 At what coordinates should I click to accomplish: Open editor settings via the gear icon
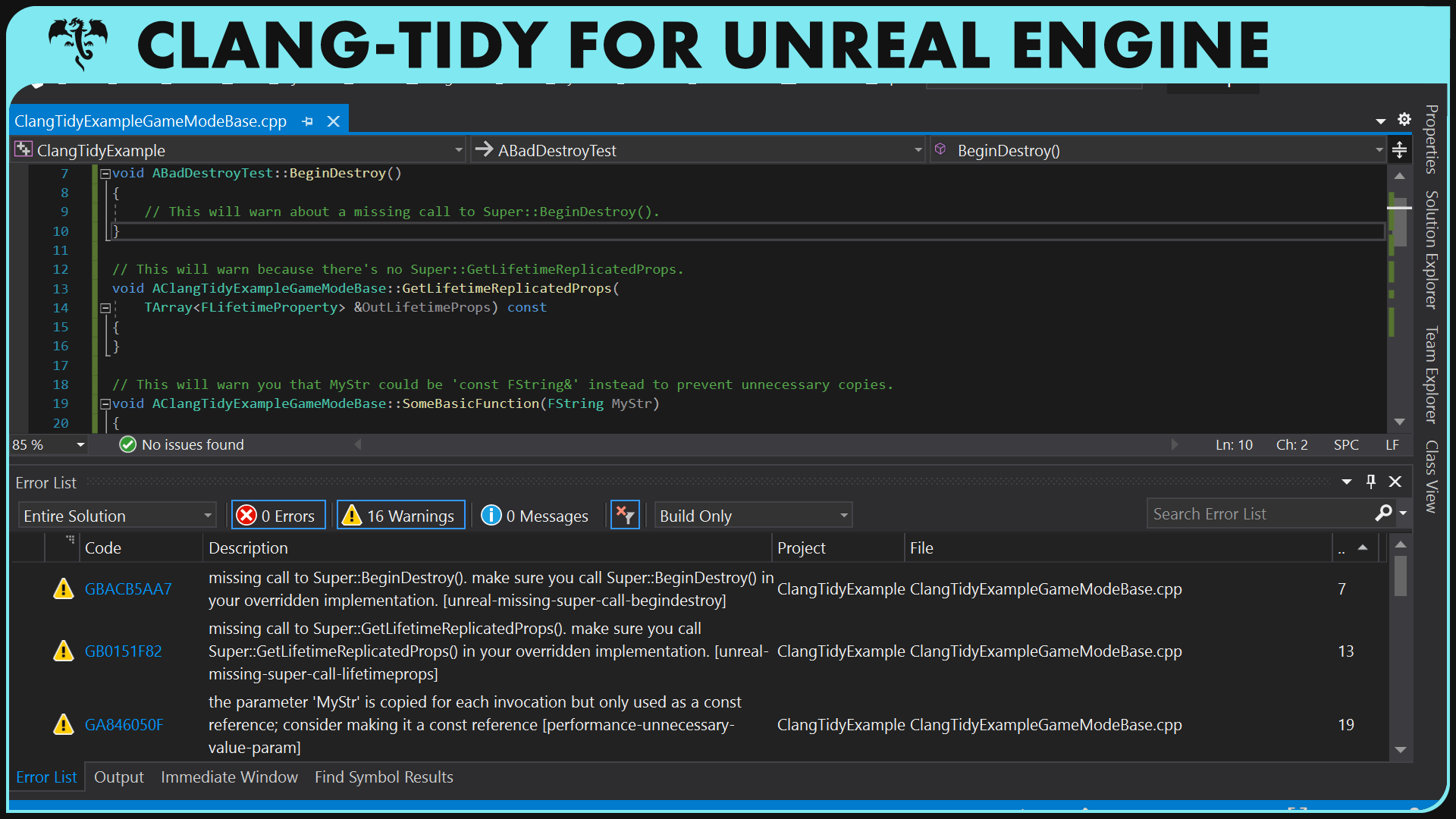click(x=1404, y=119)
